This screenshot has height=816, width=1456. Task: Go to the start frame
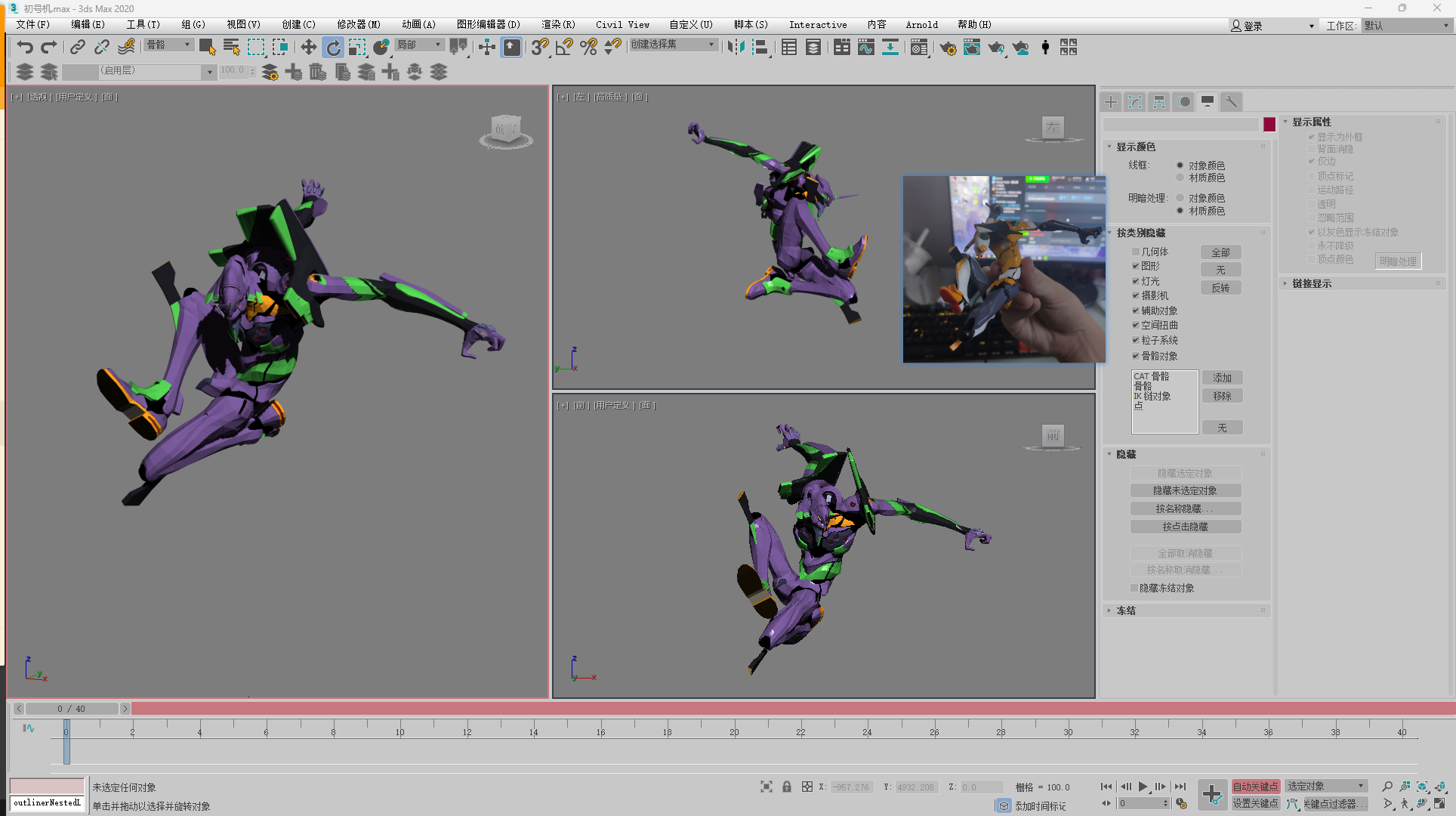[x=1106, y=787]
